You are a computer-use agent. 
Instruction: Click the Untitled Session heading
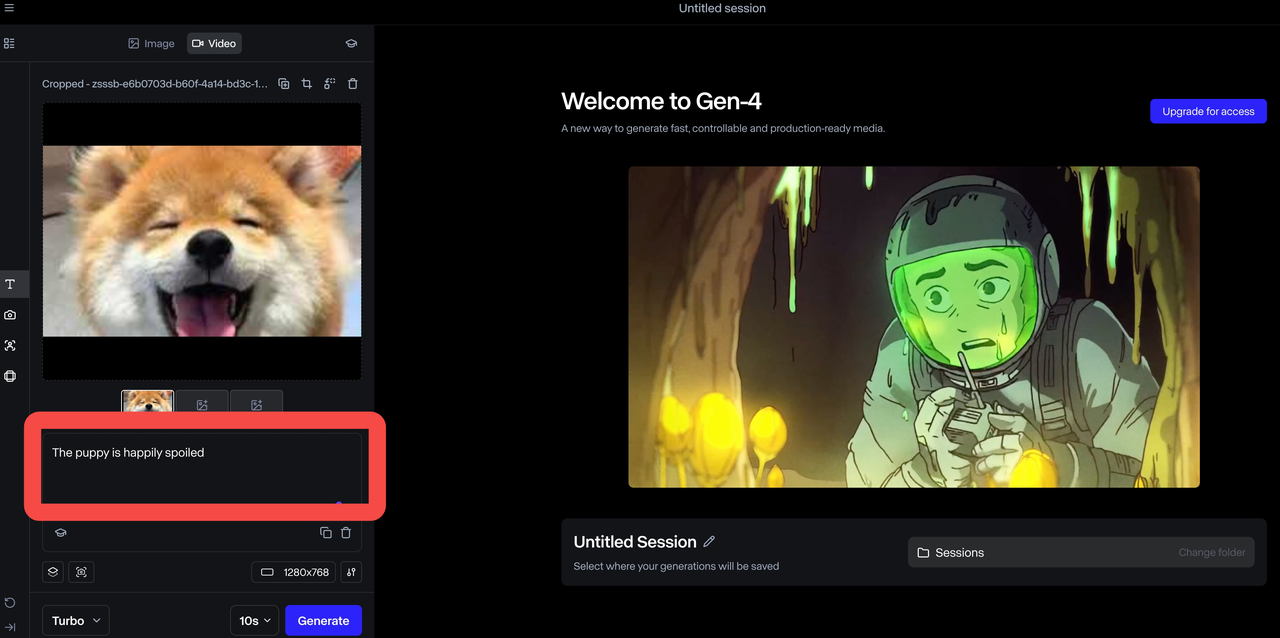point(635,541)
